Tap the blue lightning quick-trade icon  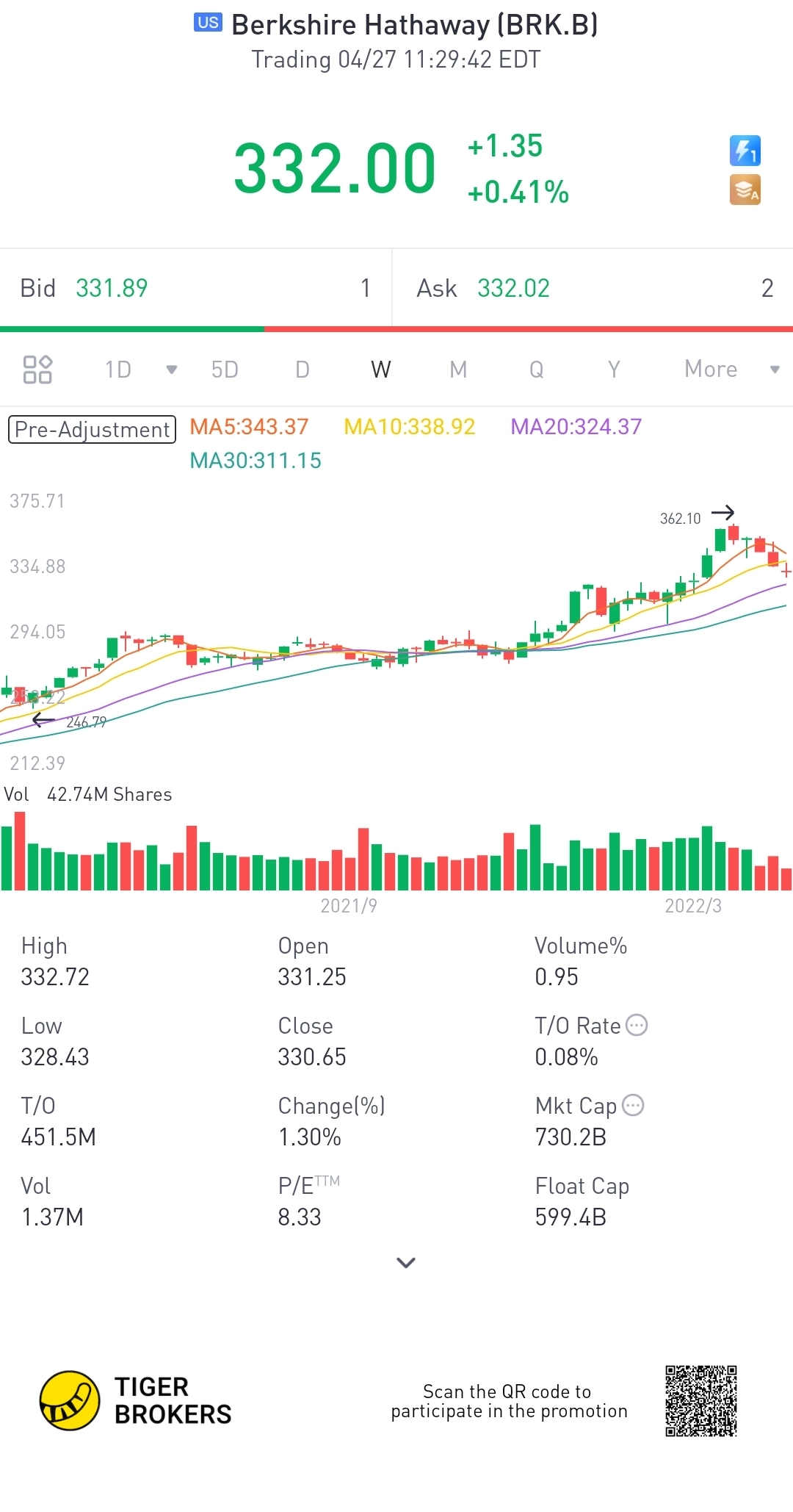click(x=745, y=151)
